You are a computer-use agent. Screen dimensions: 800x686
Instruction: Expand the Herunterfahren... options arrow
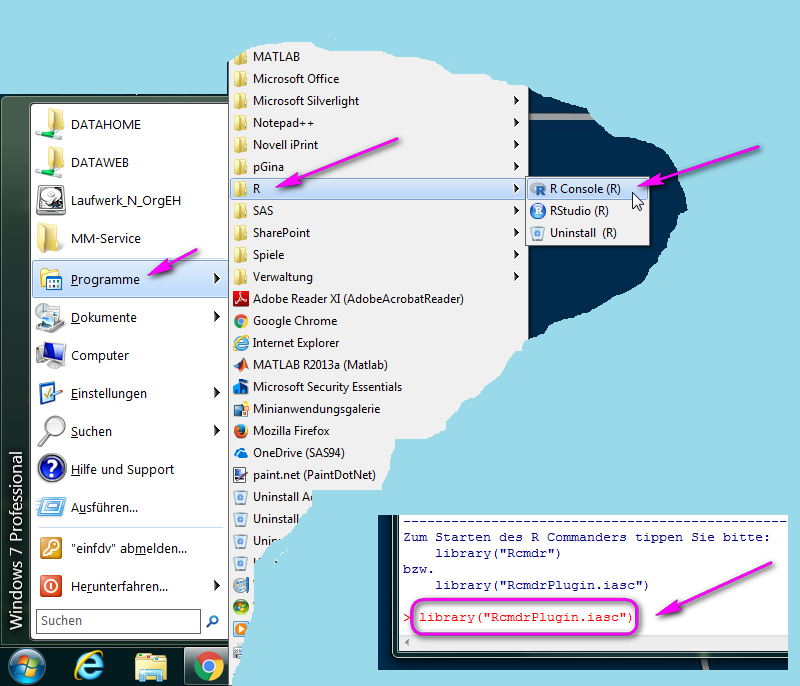coord(217,586)
